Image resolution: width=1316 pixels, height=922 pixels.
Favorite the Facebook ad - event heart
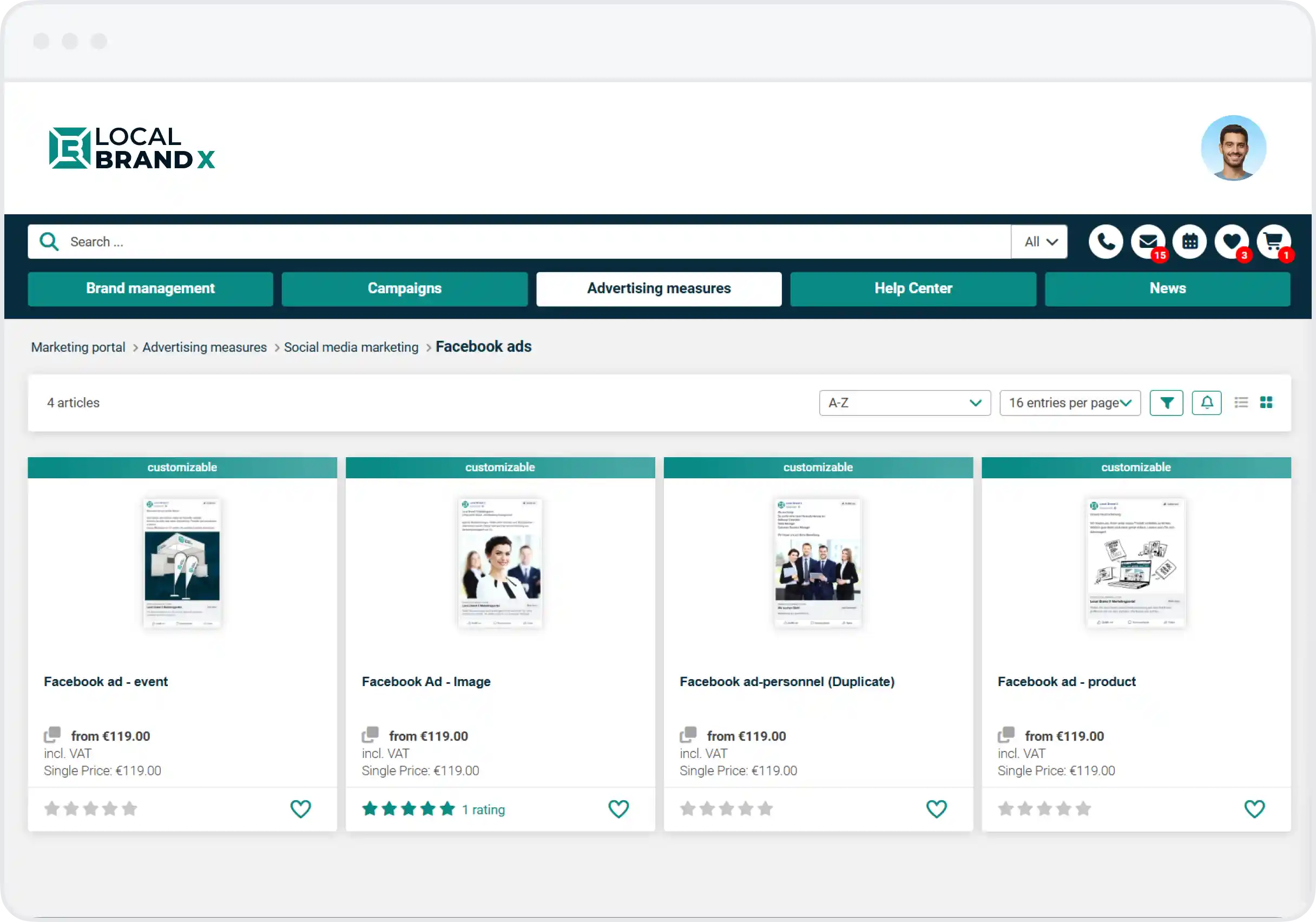[x=300, y=808]
